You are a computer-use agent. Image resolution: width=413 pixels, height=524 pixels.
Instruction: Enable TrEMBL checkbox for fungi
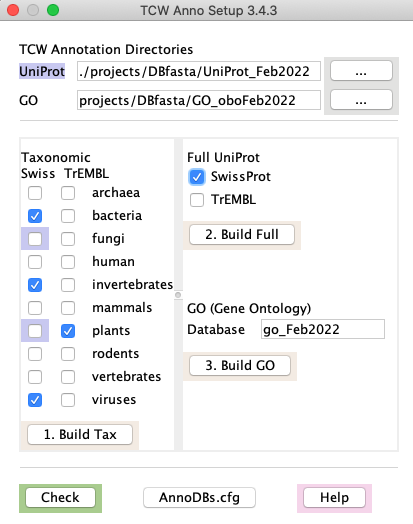point(68,239)
